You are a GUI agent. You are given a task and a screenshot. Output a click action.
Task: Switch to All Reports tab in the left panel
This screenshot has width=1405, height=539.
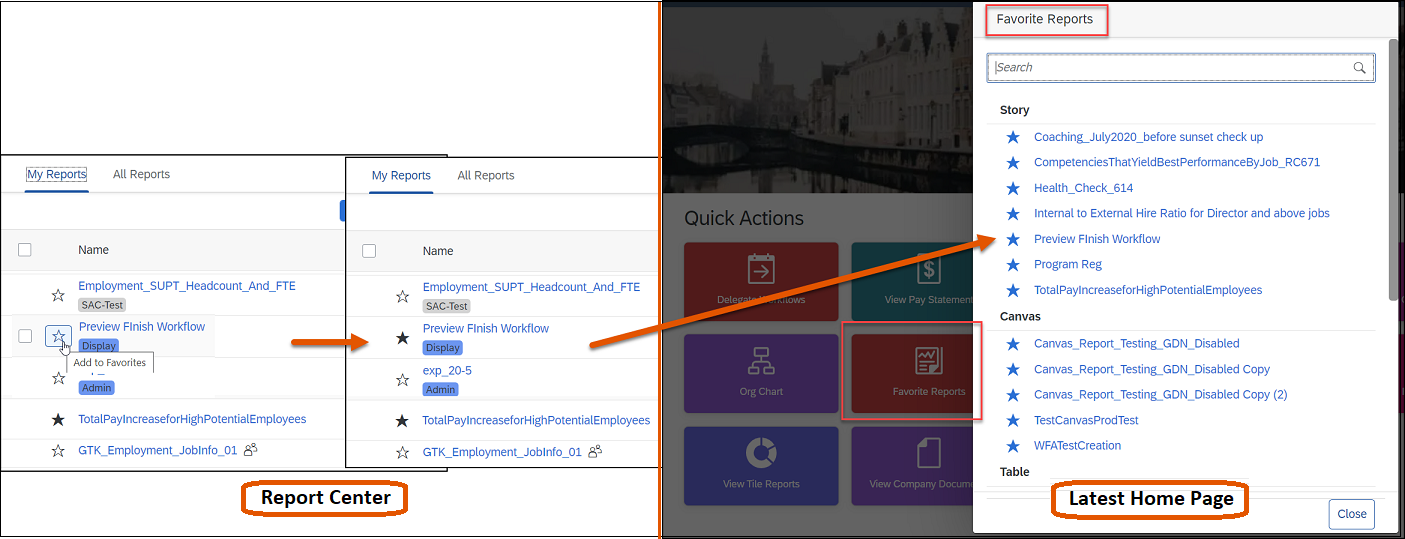[x=141, y=174]
